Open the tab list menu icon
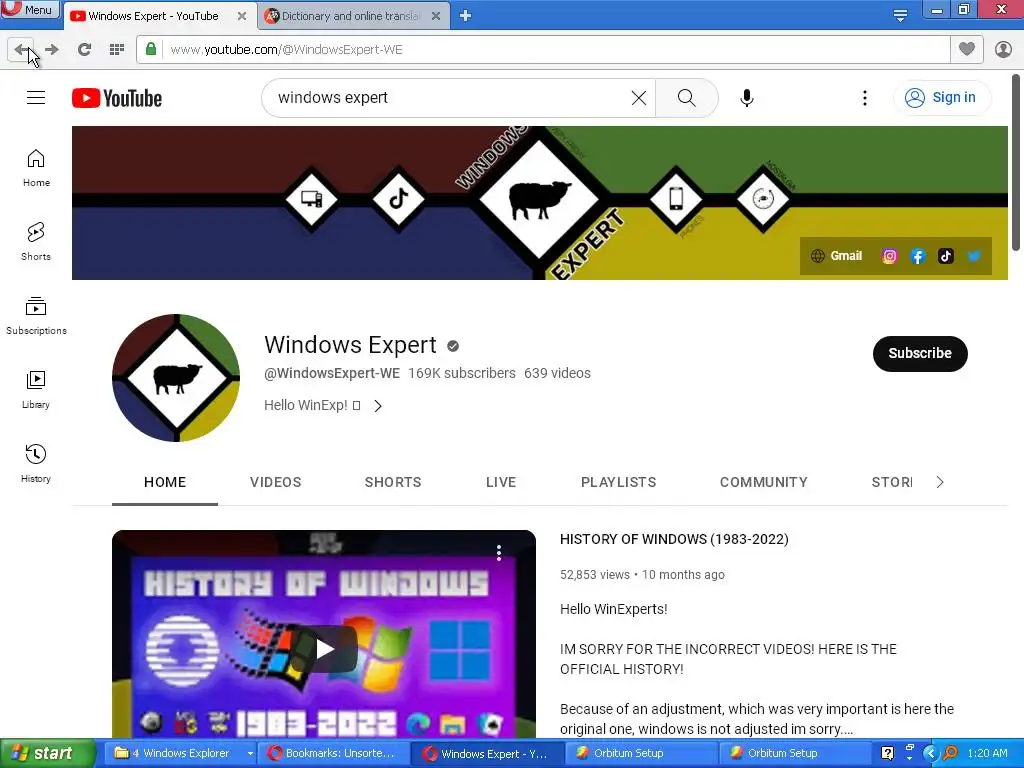Screen dimensions: 1024x768 coord(900,15)
